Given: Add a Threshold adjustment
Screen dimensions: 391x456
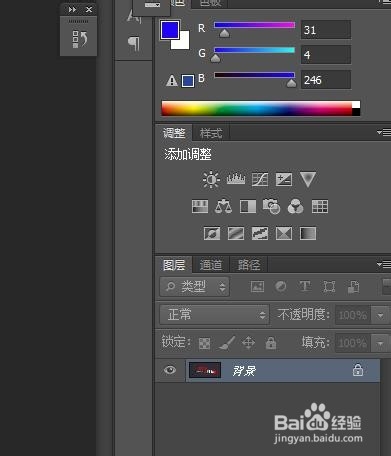Looking at the screenshot, I should pyautogui.click(x=260, y=234).
